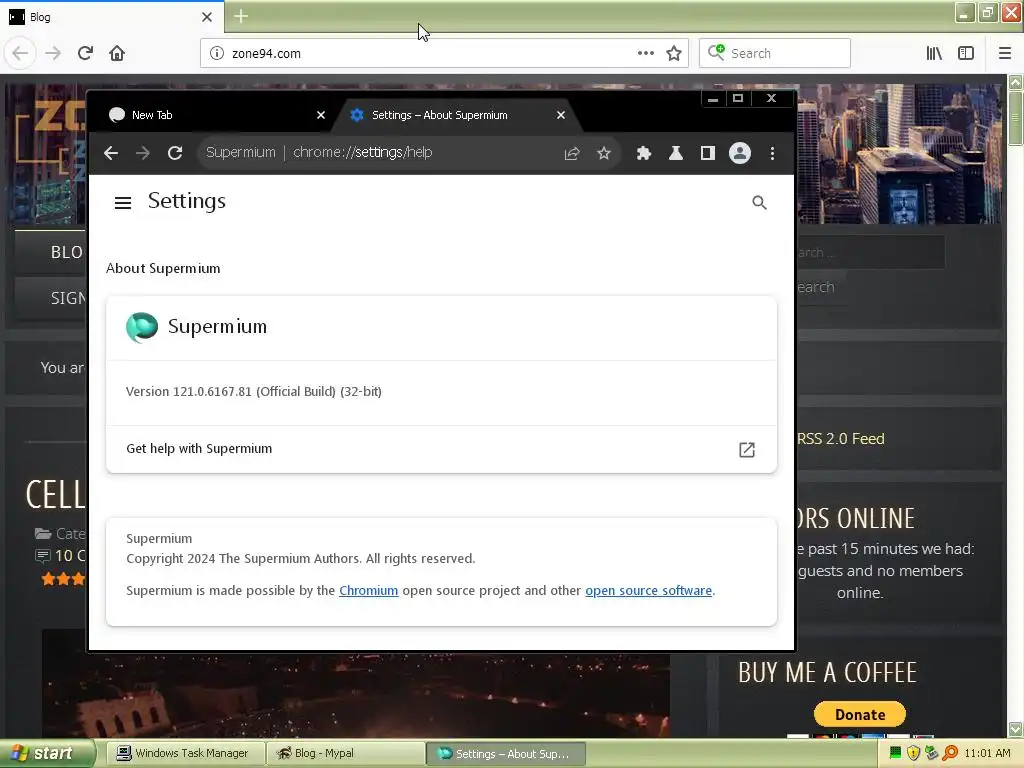This screenshot has height=768, width=1024.
Task: Reload zone94.com in Mypal
Action: pyautogui.click(x=85, y=53)
